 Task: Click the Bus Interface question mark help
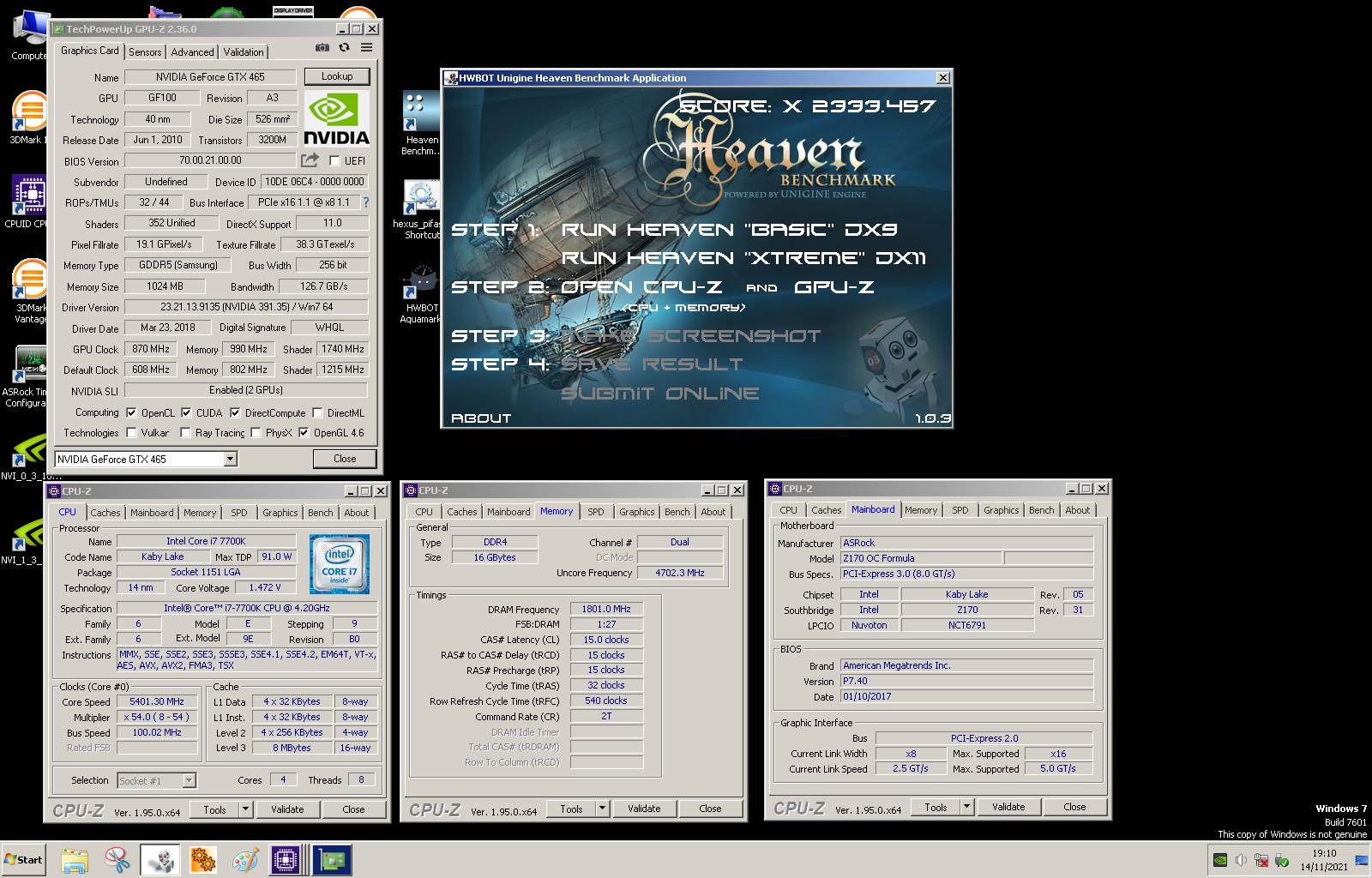[366, 202]
